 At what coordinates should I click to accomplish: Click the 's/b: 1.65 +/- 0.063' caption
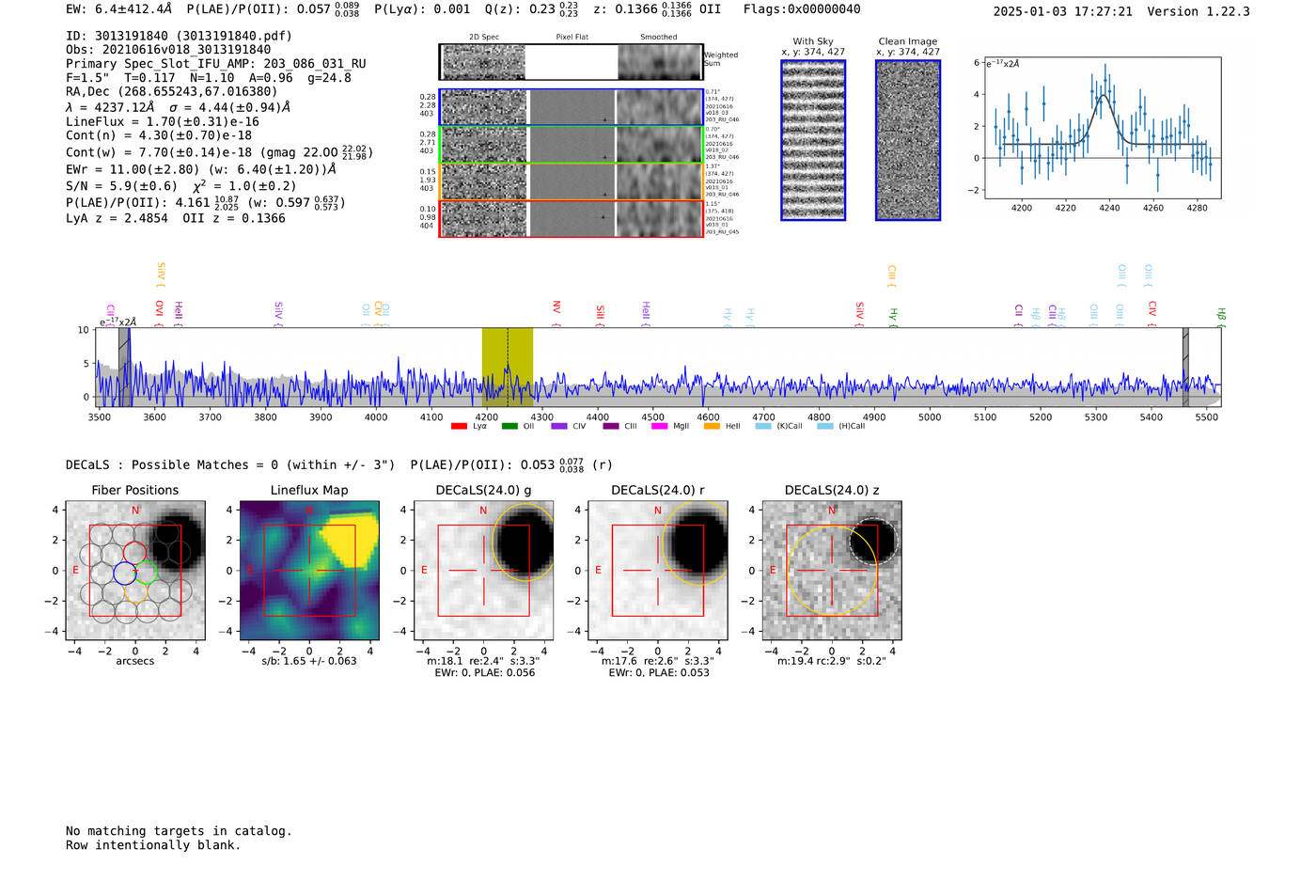point(309,661)
